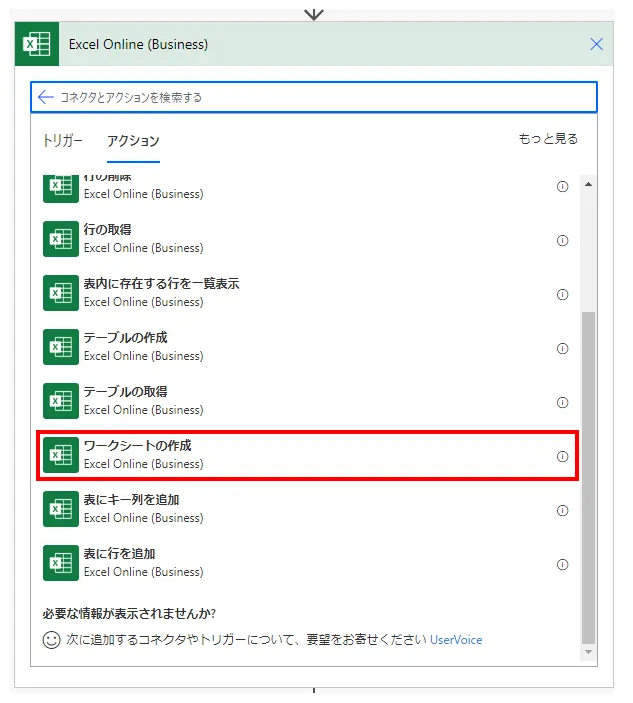Click the scrollbar up arrow
633x703 pixels.
589,184
